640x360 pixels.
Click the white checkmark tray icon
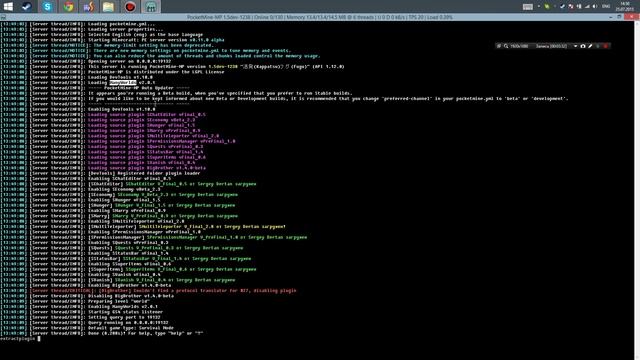click(x=562, y=7)
